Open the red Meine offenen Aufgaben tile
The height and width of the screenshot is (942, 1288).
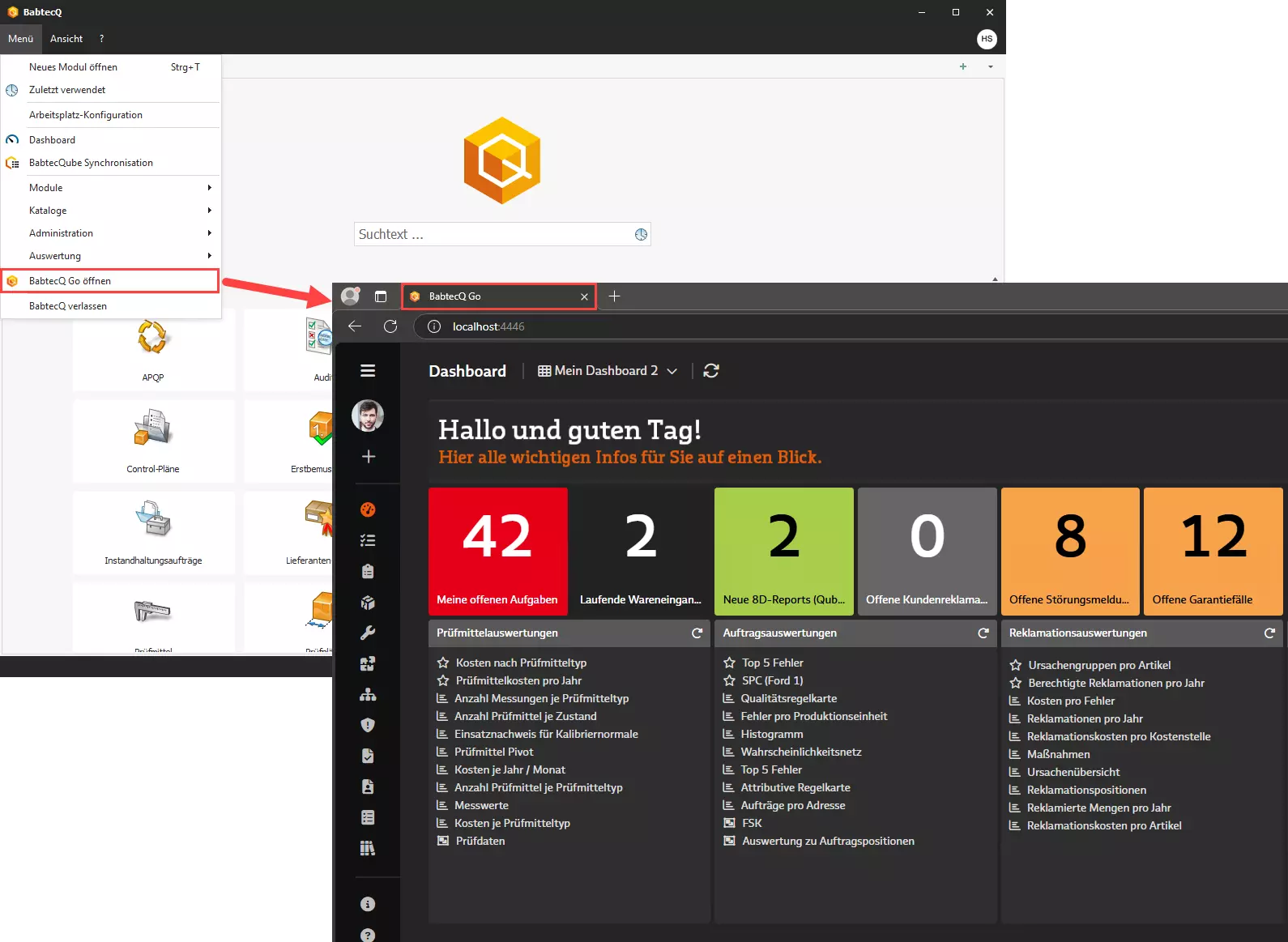click(497, 552)
